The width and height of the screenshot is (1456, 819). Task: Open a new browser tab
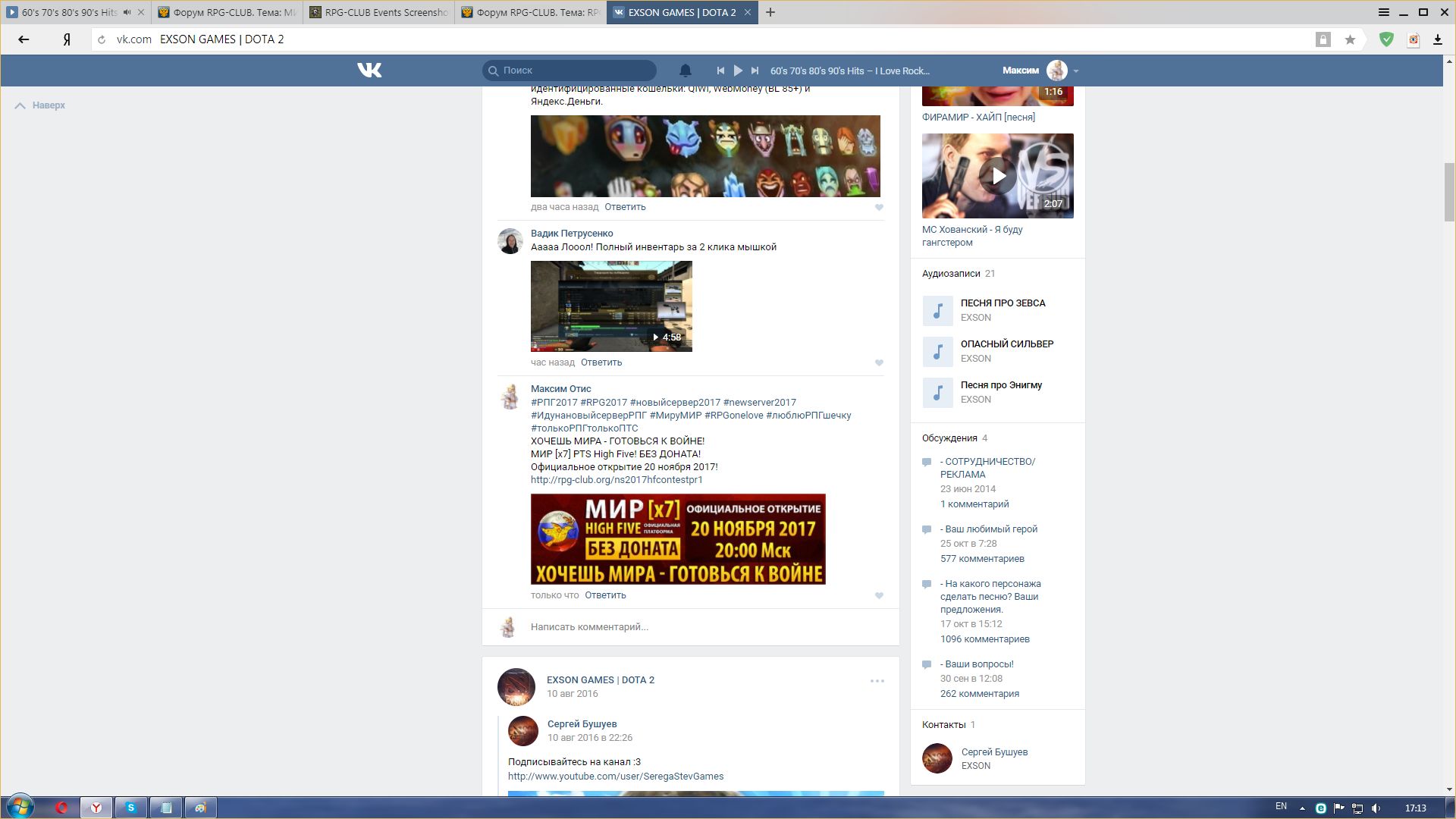(770, 12)
